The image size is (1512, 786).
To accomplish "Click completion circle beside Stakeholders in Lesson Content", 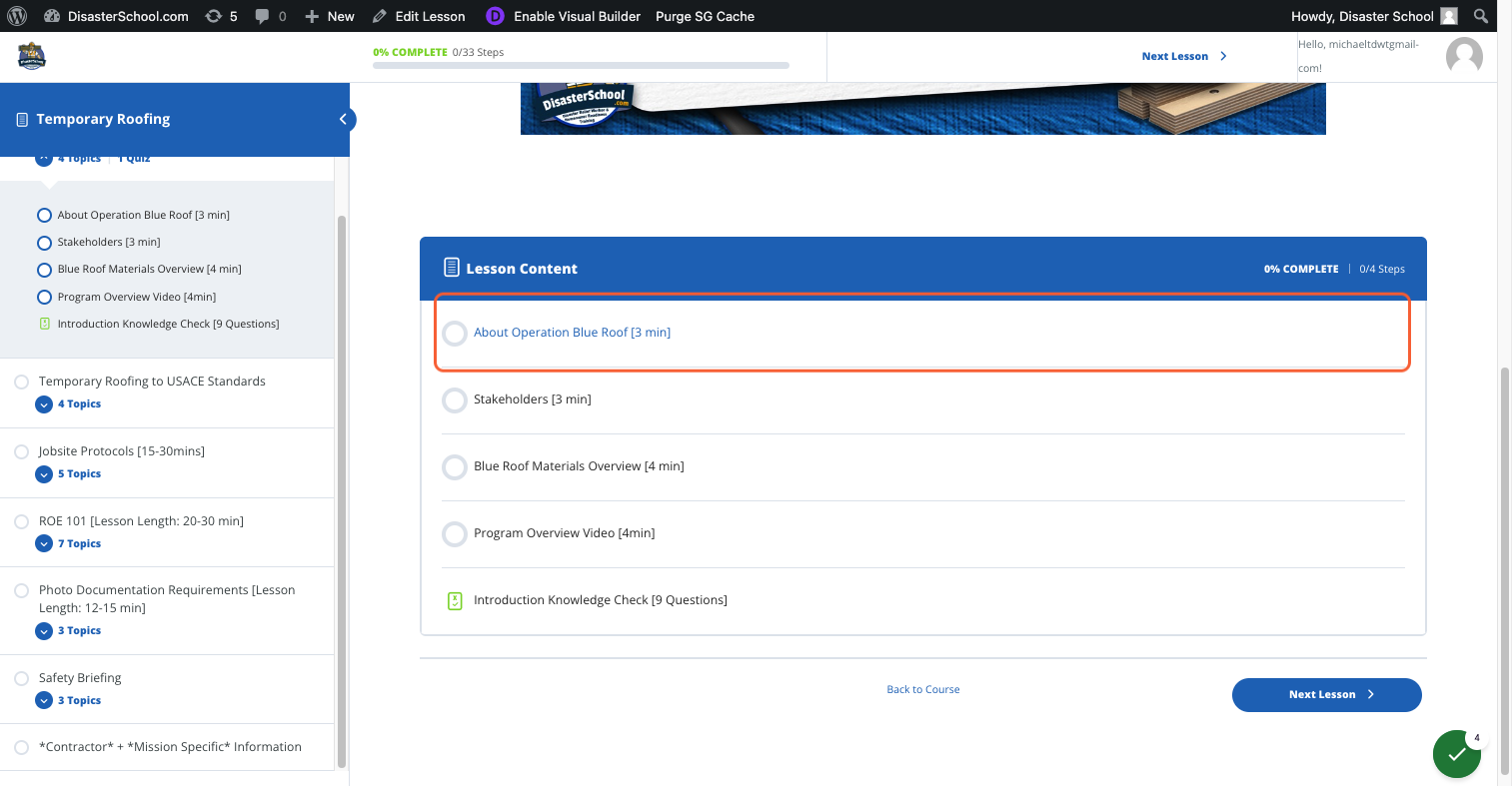I will click(455, 399).
